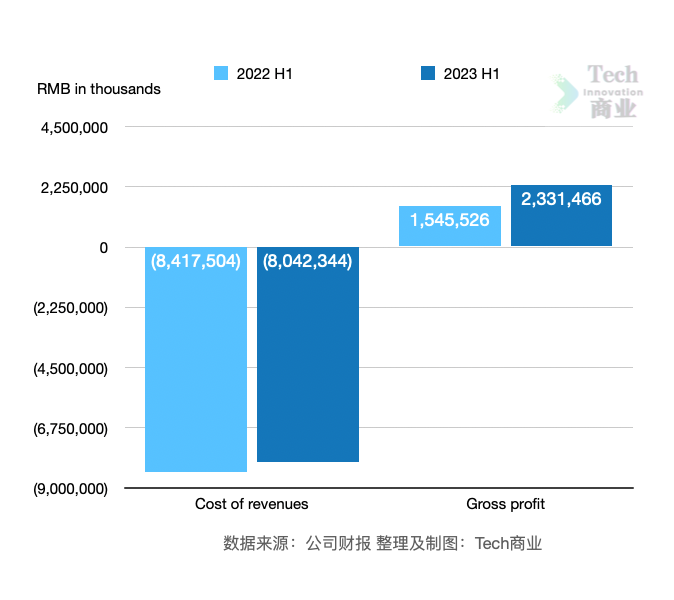Viewport: 674px width, 600px height.
Task: Click the negative (2,250,000) y-axis label
Action: [x=70, y=309]
